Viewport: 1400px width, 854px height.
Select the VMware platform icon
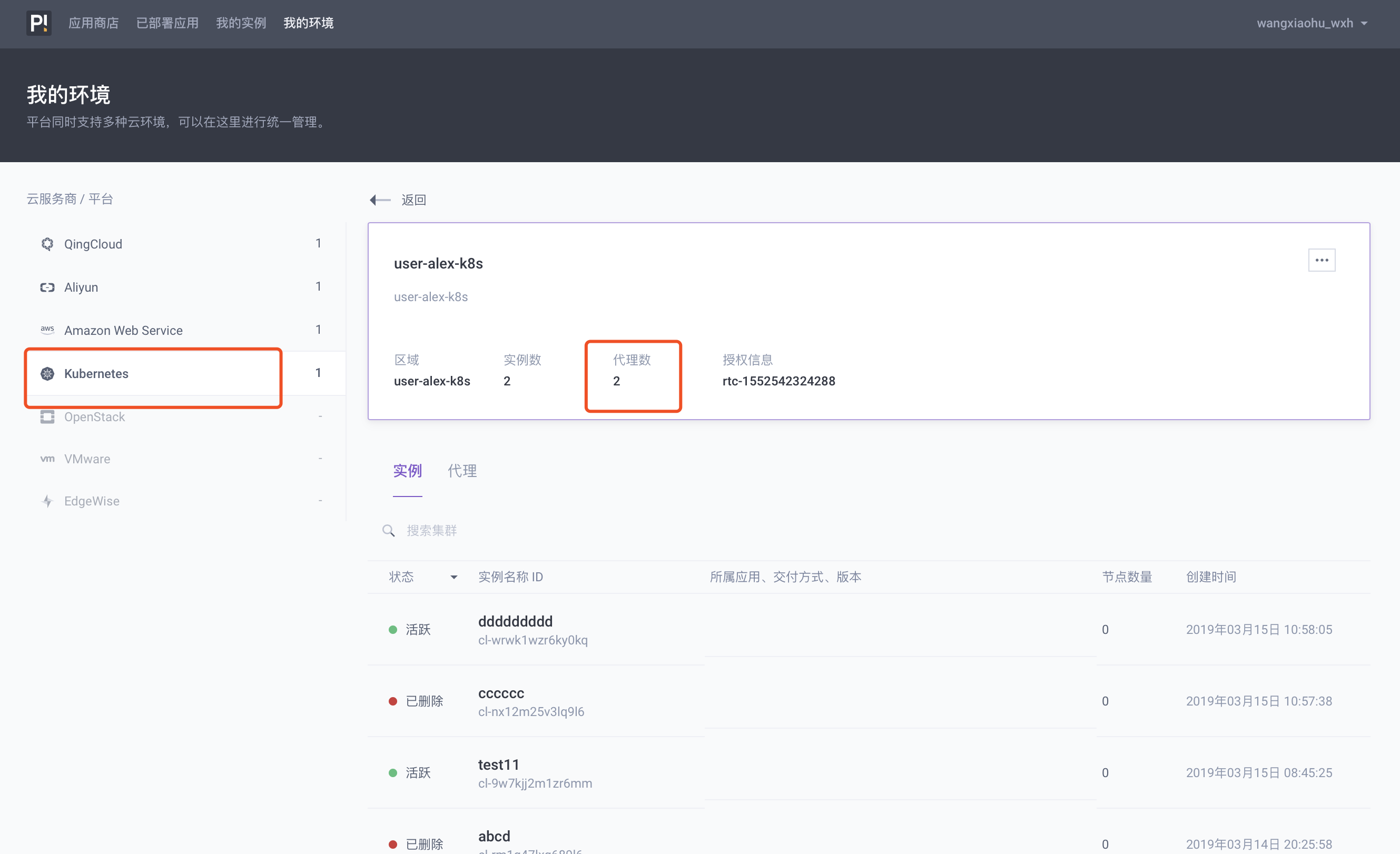coord(47,459)
